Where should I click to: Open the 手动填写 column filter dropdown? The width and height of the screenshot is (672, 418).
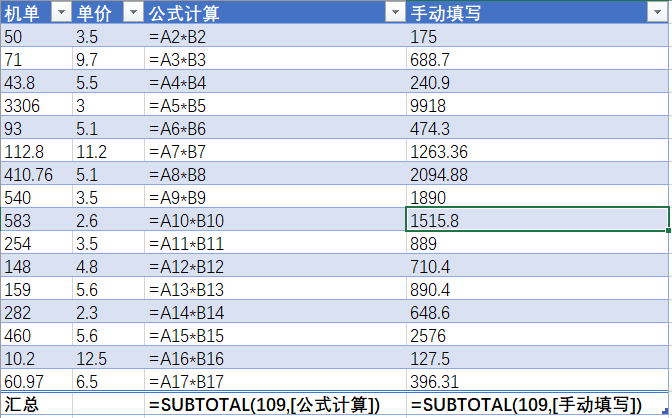click(x=657, y=12)
